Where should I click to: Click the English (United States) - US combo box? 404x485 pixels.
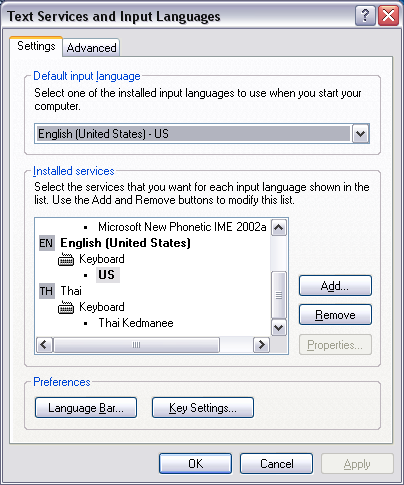(x=202, y=134)
